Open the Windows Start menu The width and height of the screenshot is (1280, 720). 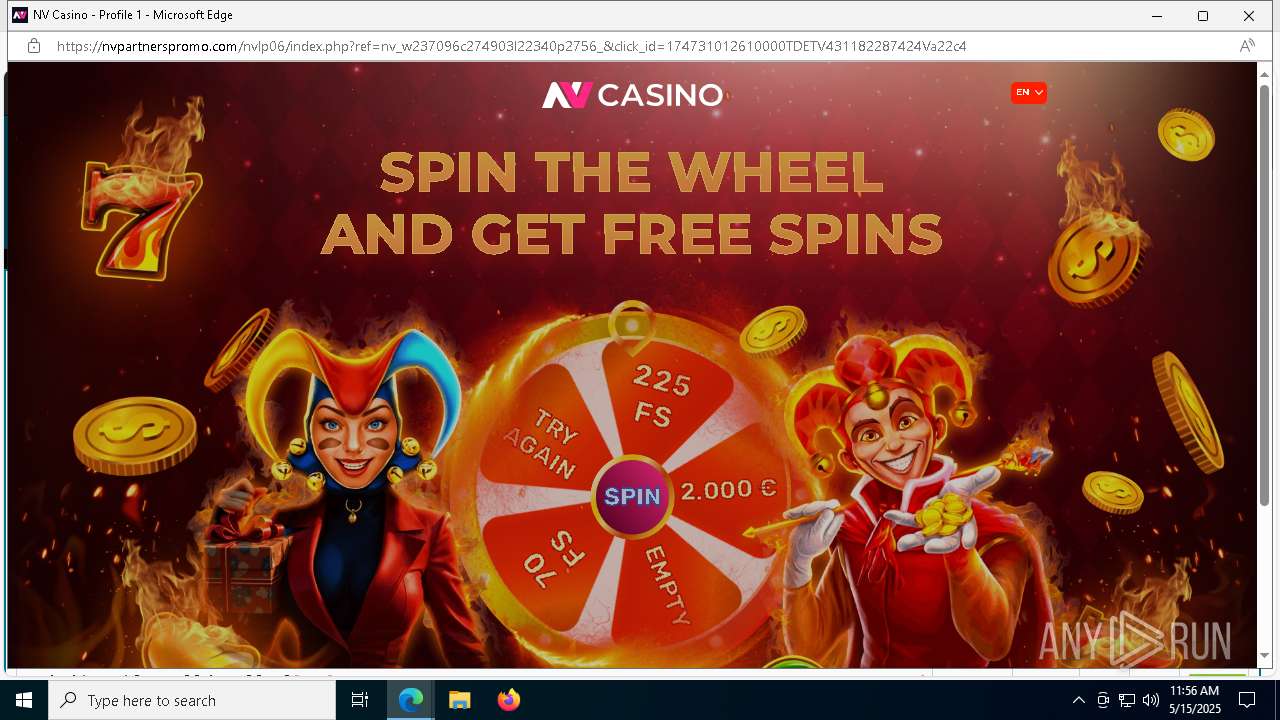click(24, 700)
